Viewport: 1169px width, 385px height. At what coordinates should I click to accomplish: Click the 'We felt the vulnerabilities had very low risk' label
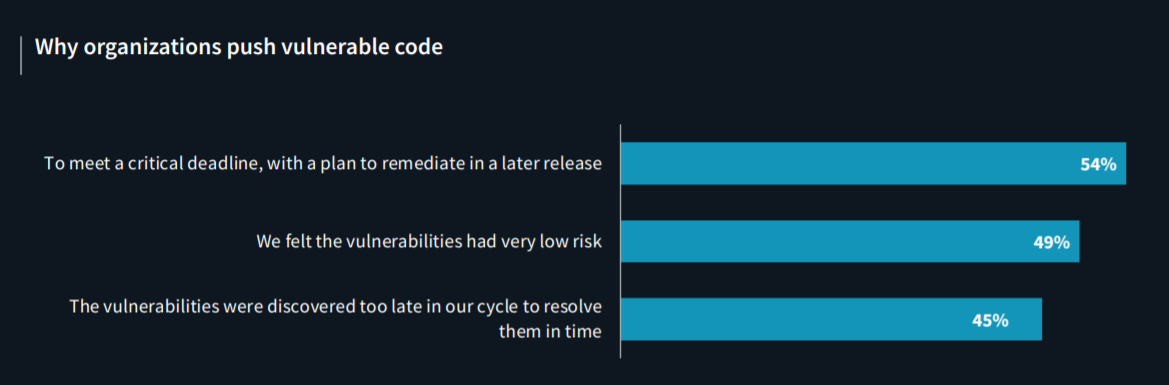(429, 242)
